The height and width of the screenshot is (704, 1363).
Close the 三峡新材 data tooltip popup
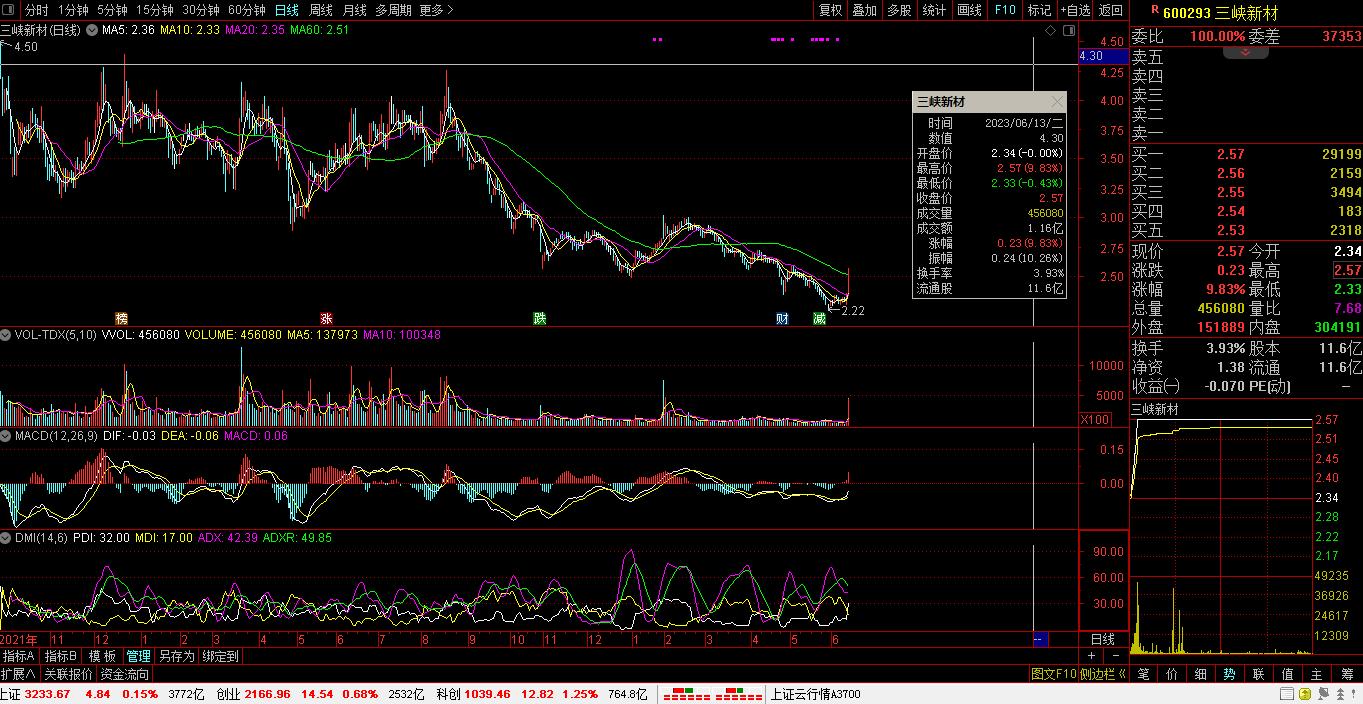(1057, 102)
